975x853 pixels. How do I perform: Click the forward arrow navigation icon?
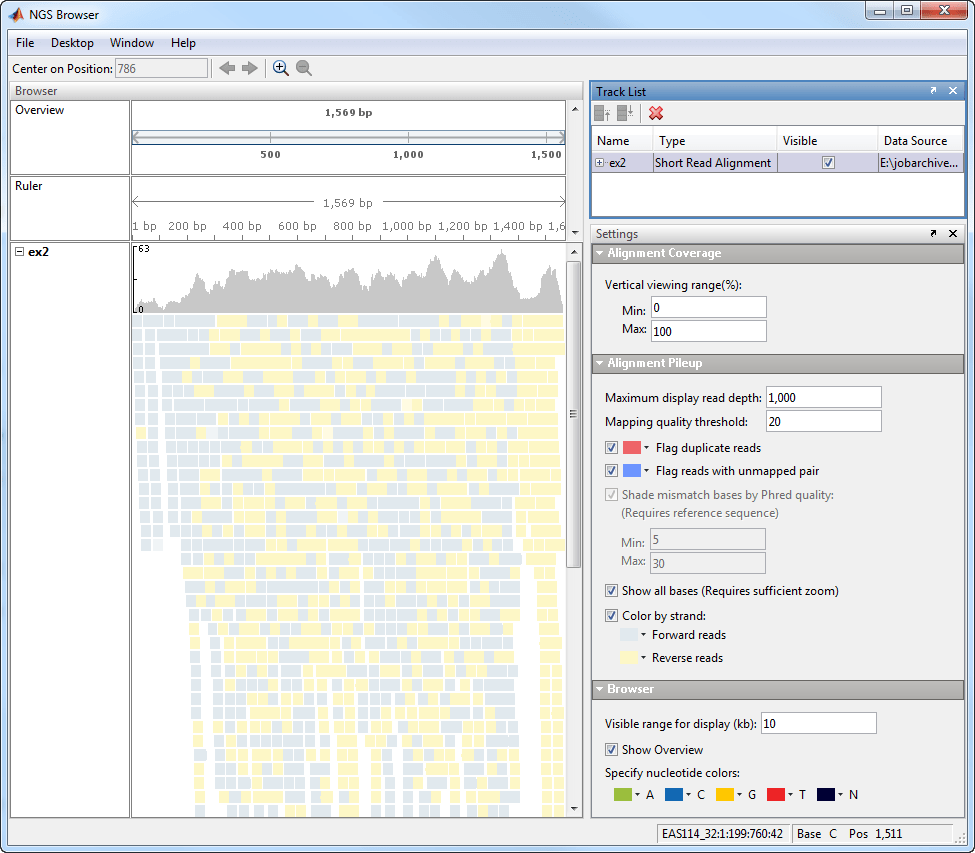(x=249, y=68)
